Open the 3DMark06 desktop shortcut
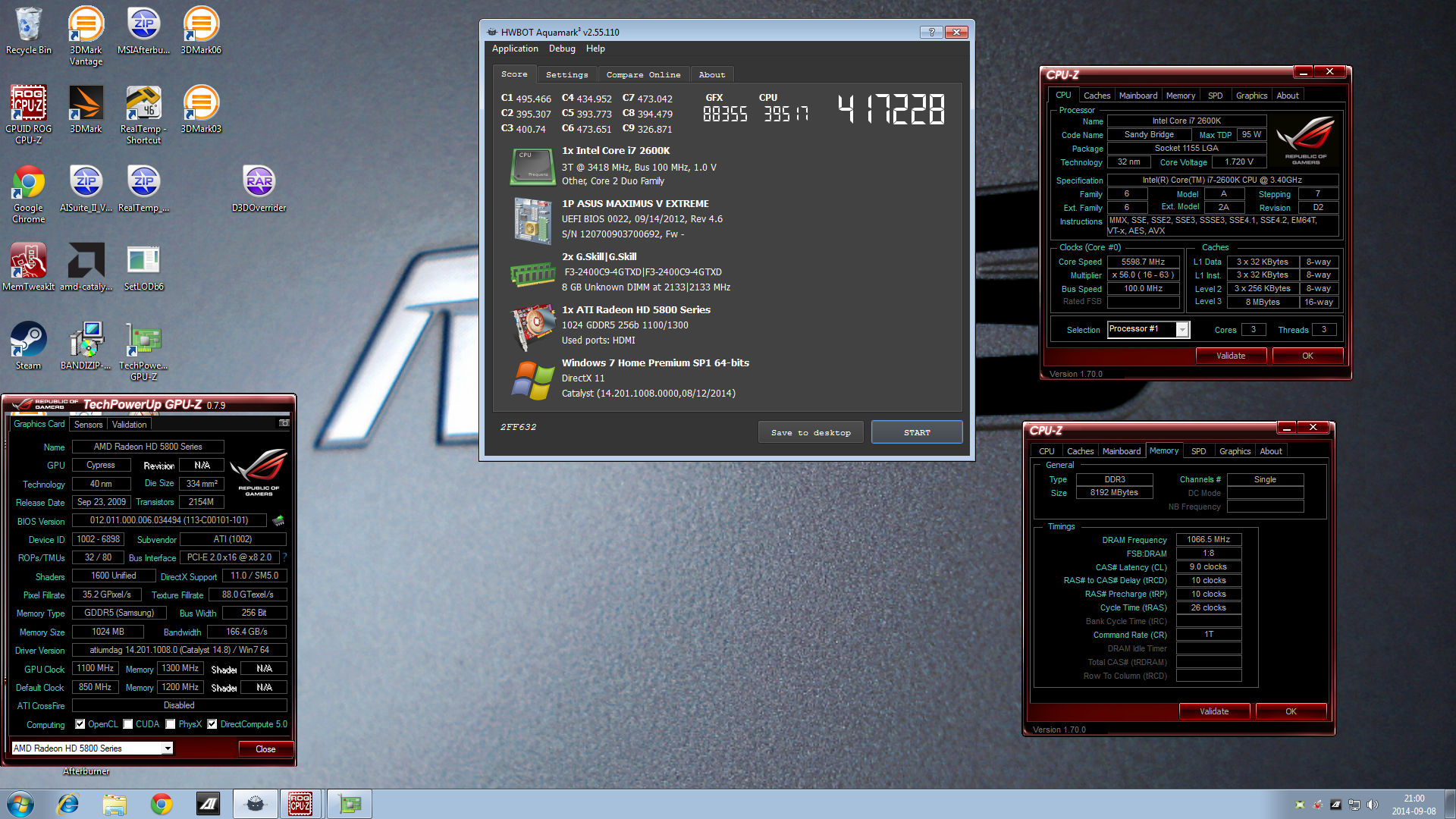Image resolution: width=1456 pixels, height=819 pixels. point(201,30)
